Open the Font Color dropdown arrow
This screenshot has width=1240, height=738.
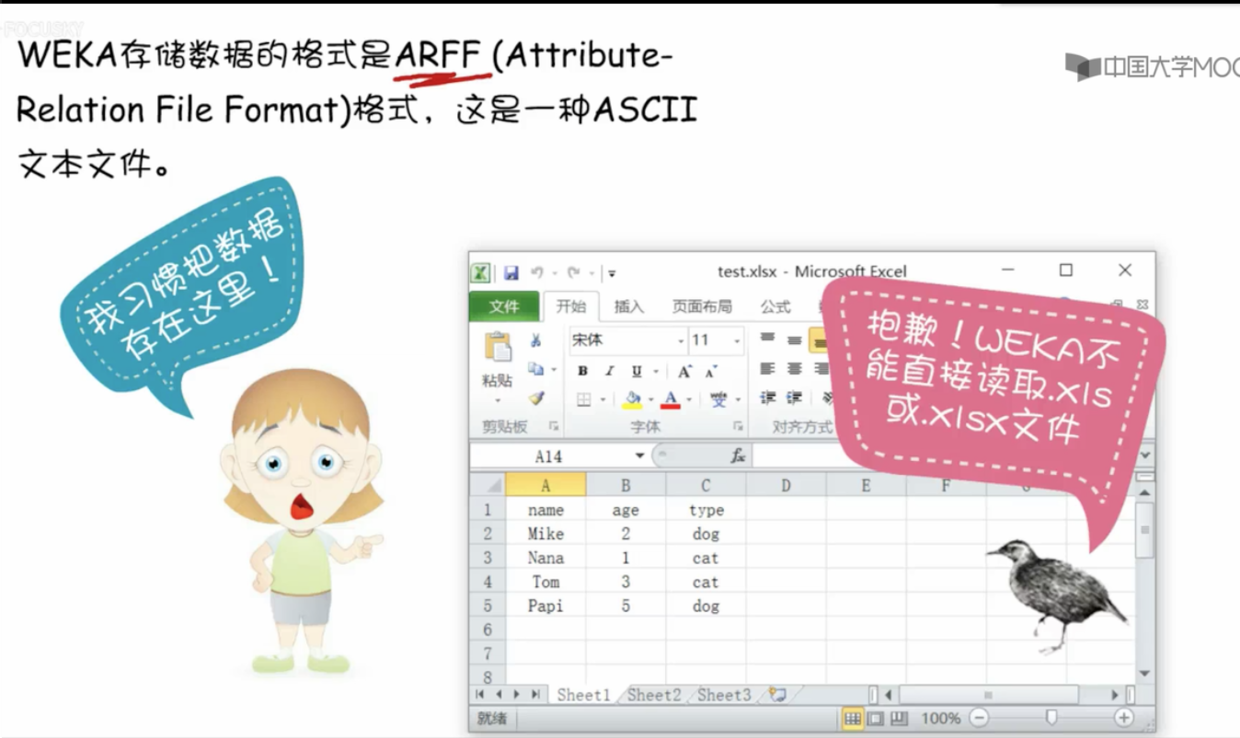[688, 400]
